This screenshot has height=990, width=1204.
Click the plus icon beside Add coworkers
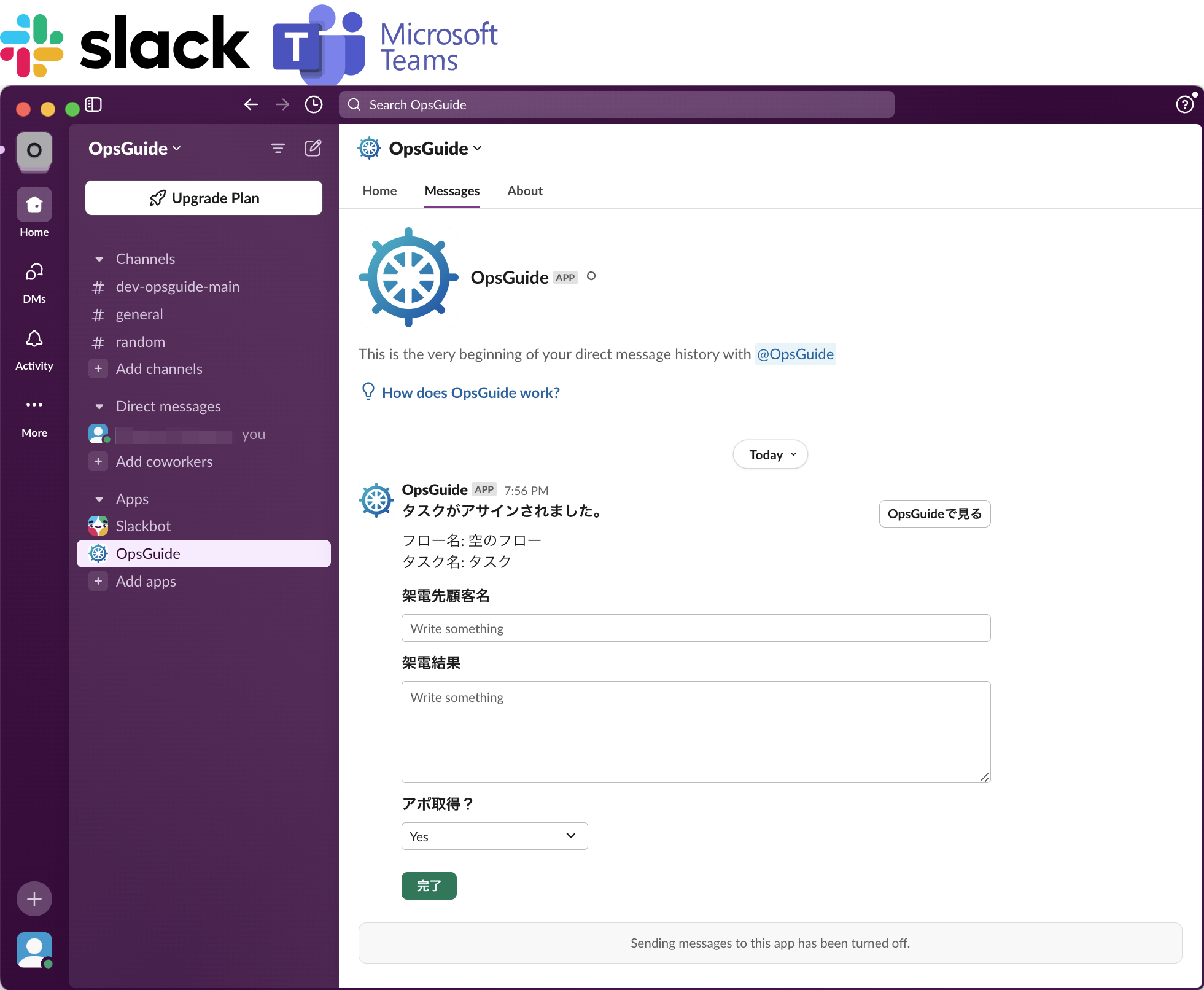(98, 461)
